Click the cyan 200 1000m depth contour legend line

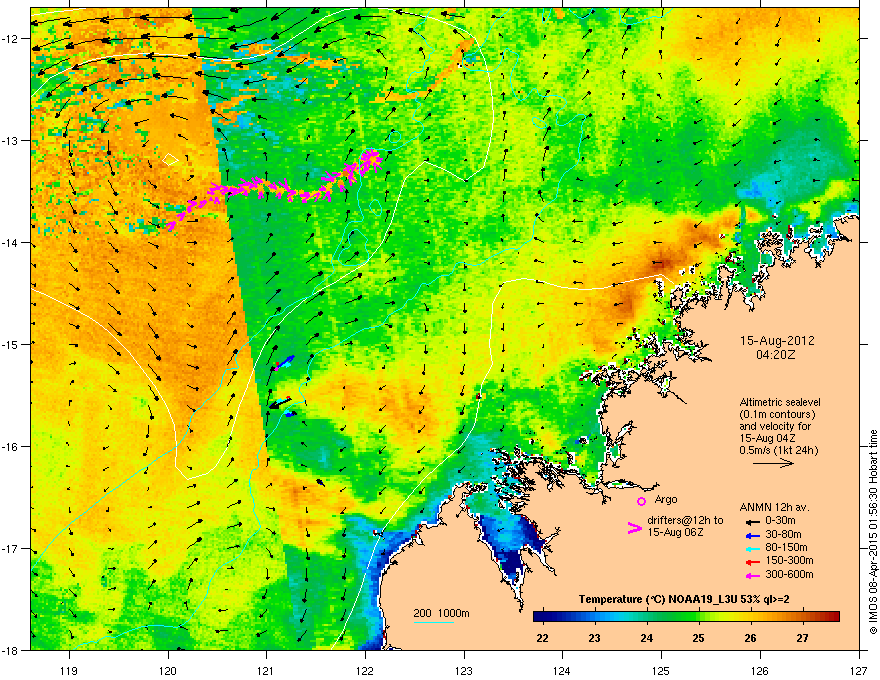[x=433, y=622]
